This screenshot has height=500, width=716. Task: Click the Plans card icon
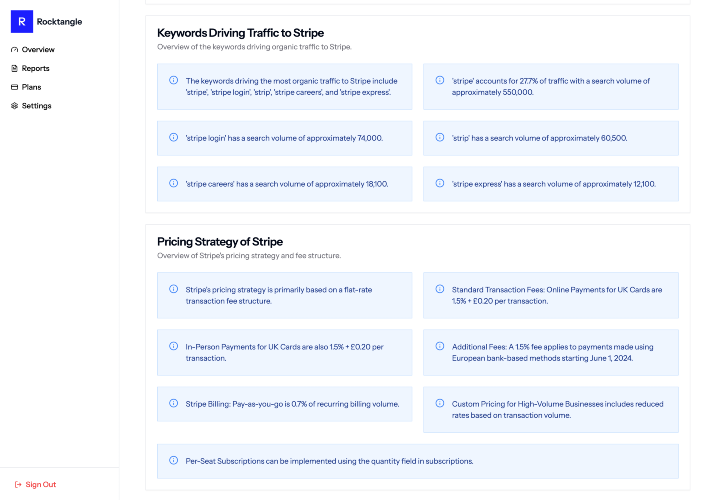15,87
